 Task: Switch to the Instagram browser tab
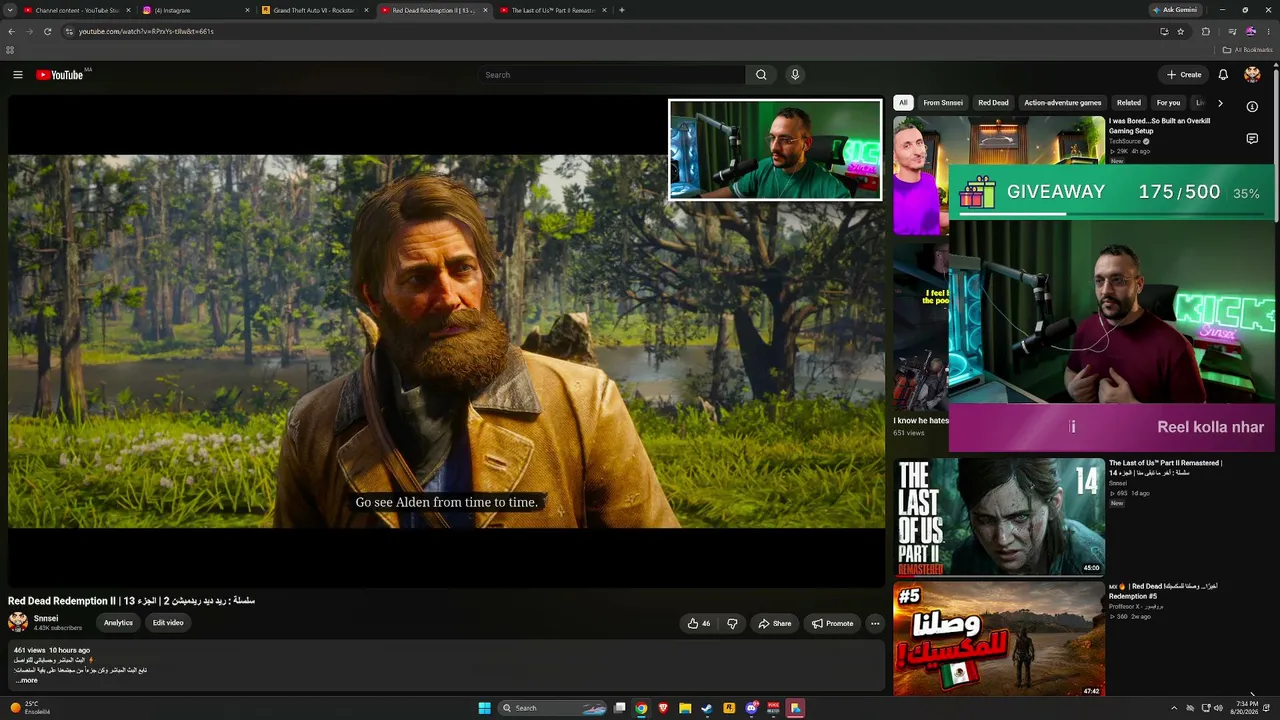196,10
